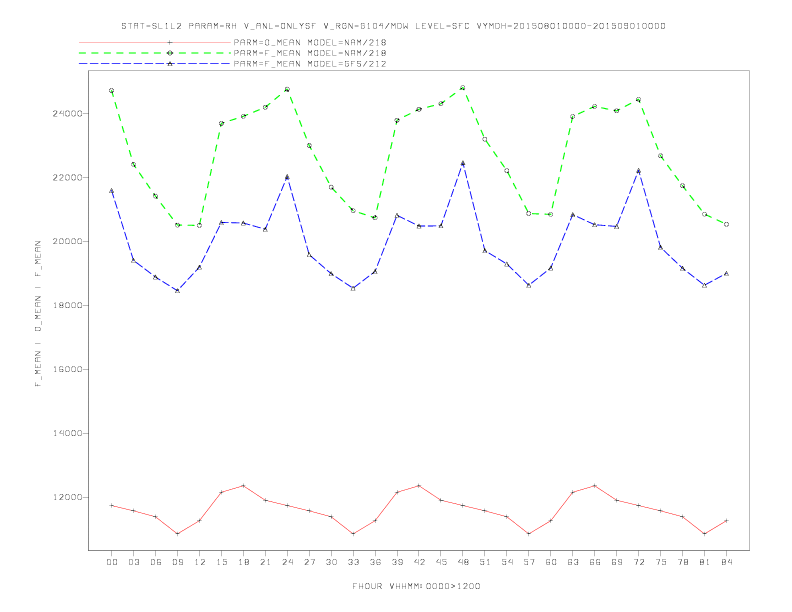Click x-axis tick label 48
The width and height of the screenshot is (792, 612).
tap(463, 562)
